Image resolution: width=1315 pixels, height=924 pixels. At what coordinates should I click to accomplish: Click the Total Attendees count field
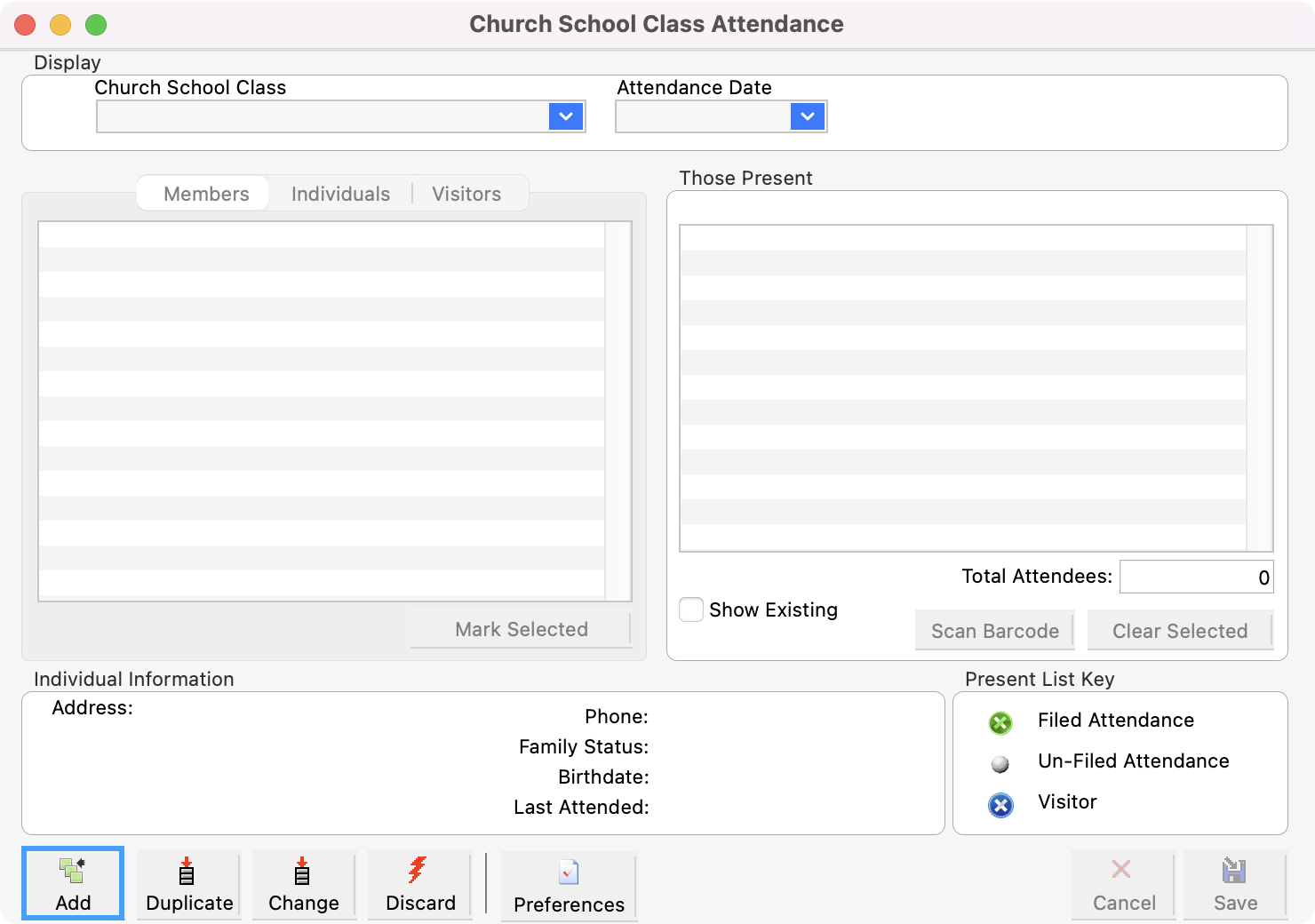pos(1196,576)
